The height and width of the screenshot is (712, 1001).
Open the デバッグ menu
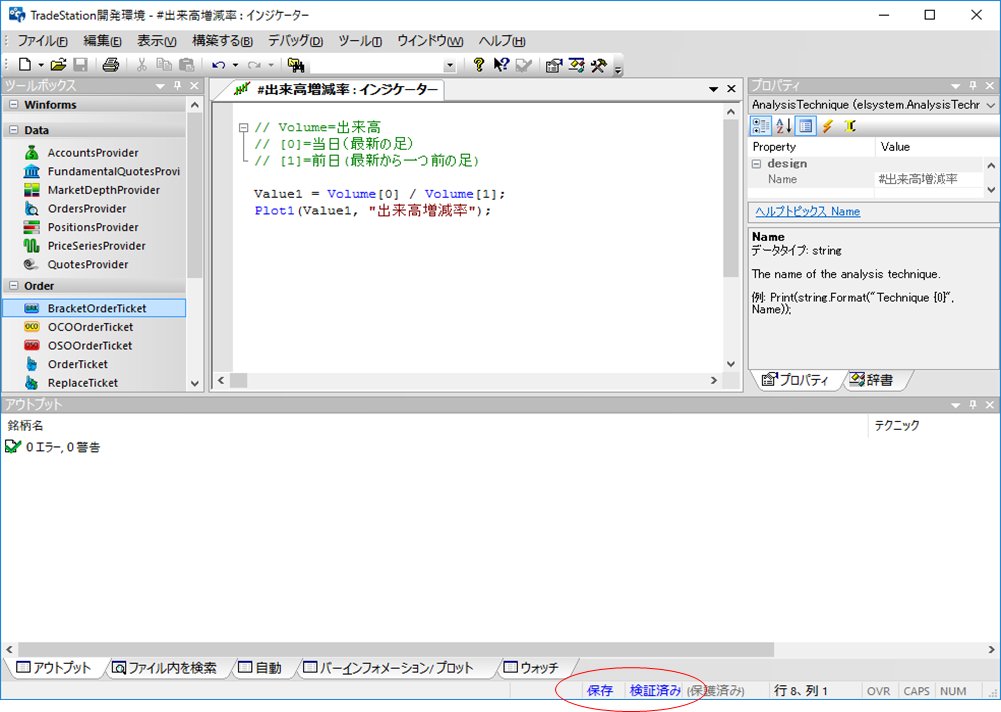point(295,41)
